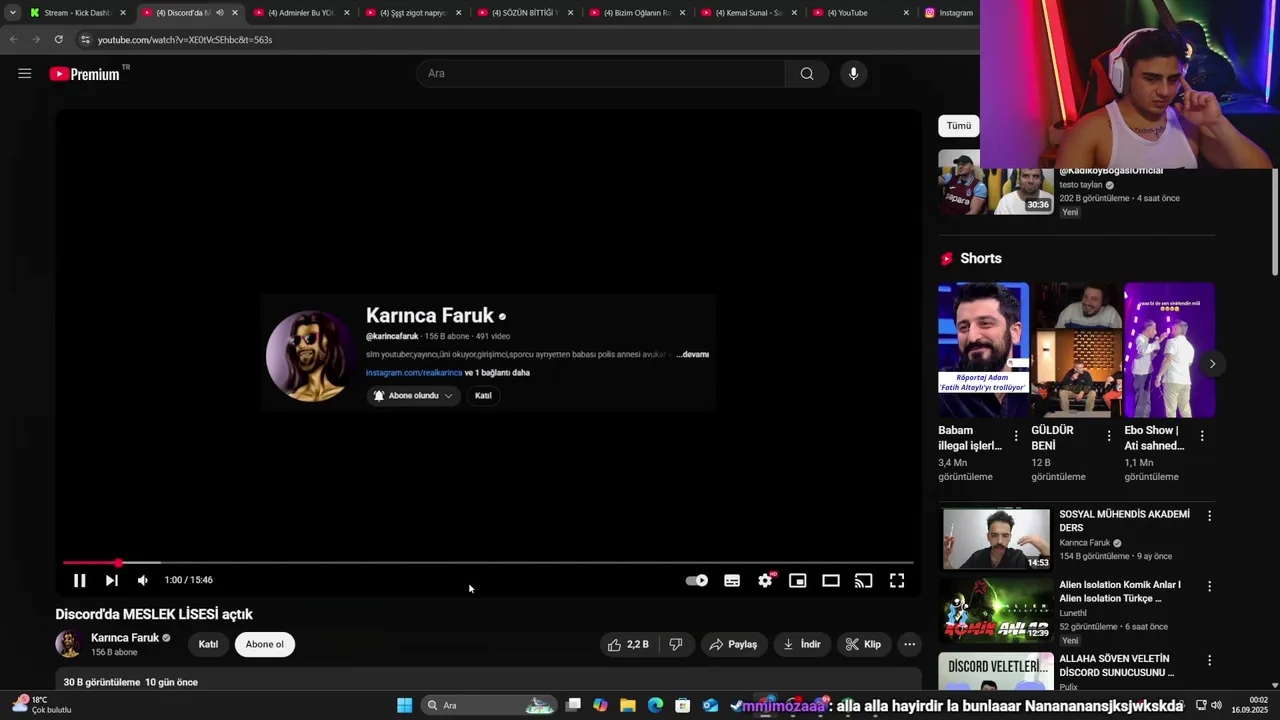Cast the video to a TV
The height and width of the screenshot is (720, 1280).
coord(864,580)
